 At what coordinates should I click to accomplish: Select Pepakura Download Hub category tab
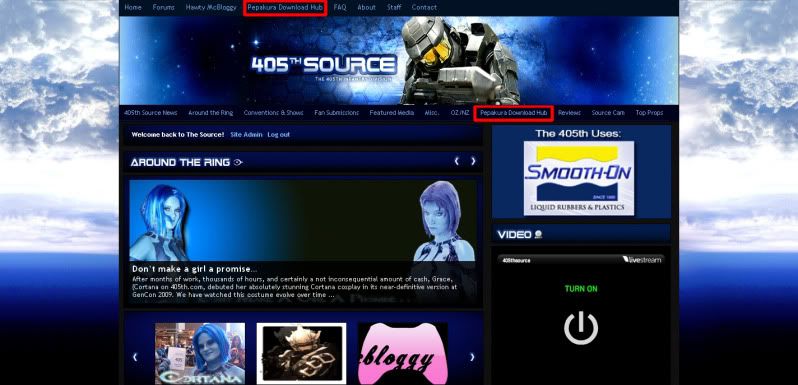point(514,113)
